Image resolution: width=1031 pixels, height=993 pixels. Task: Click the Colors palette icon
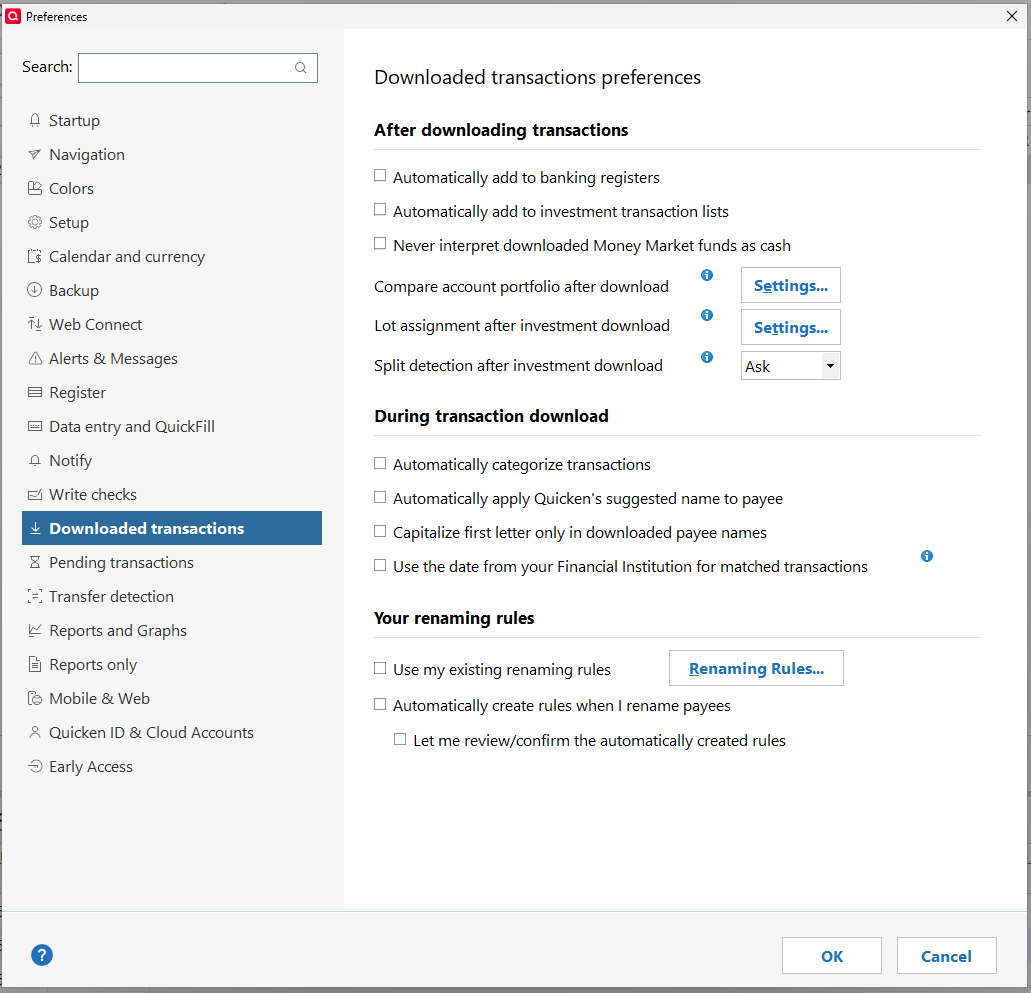click(35, 189)
